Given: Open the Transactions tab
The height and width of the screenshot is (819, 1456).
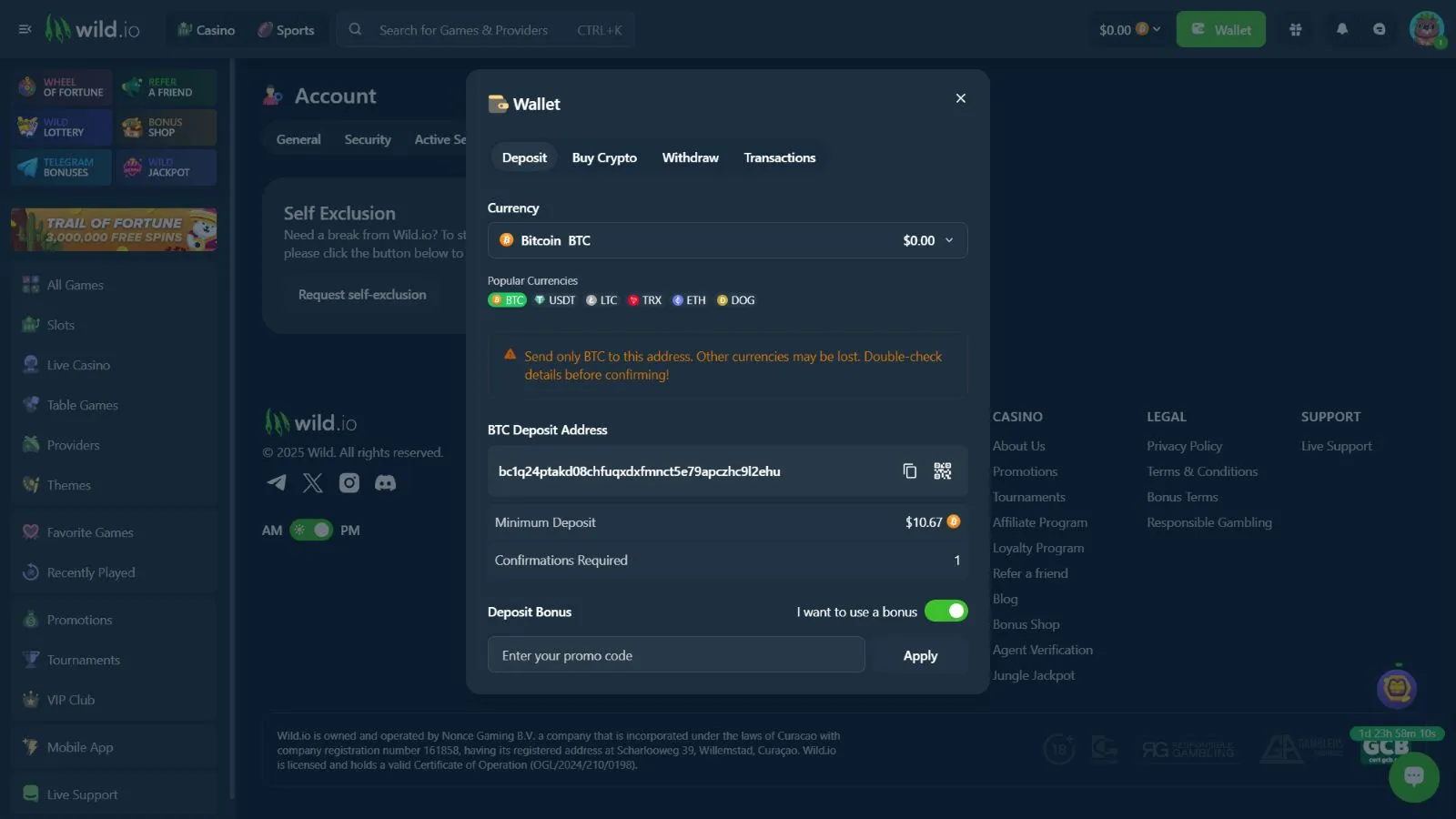Looking at the screenshot, I should tap(779, 157).
